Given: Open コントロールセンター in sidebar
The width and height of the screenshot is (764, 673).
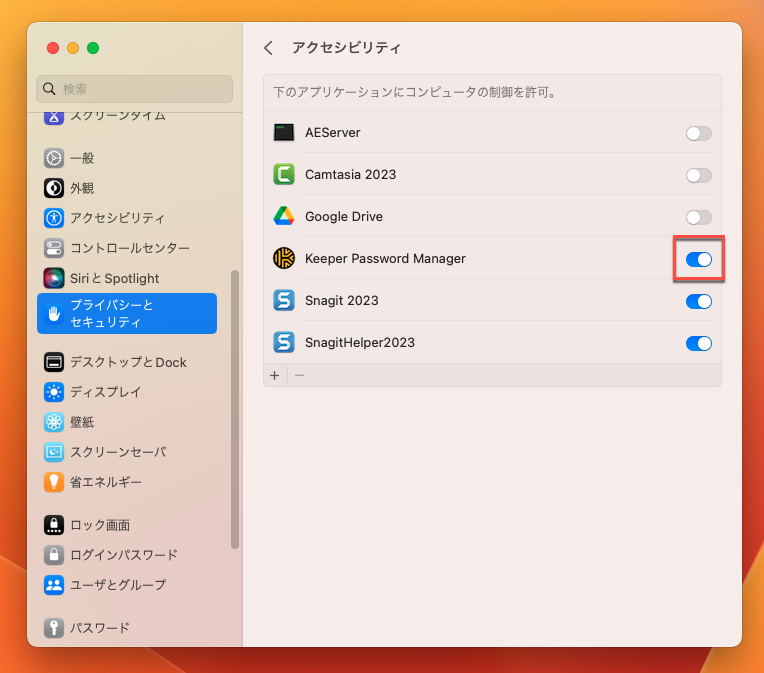Looking at the screenshot, I should [x=128, y=248].
